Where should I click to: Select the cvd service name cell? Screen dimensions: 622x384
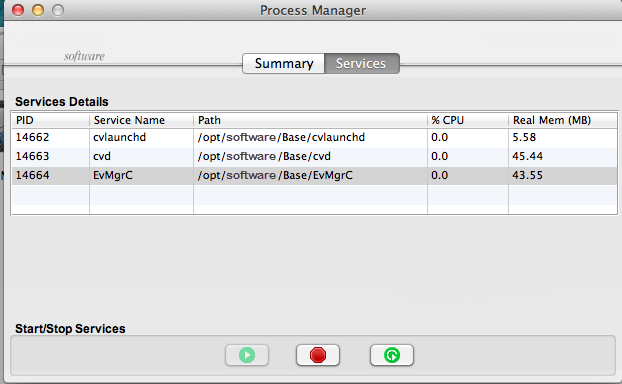click(142, 156)
